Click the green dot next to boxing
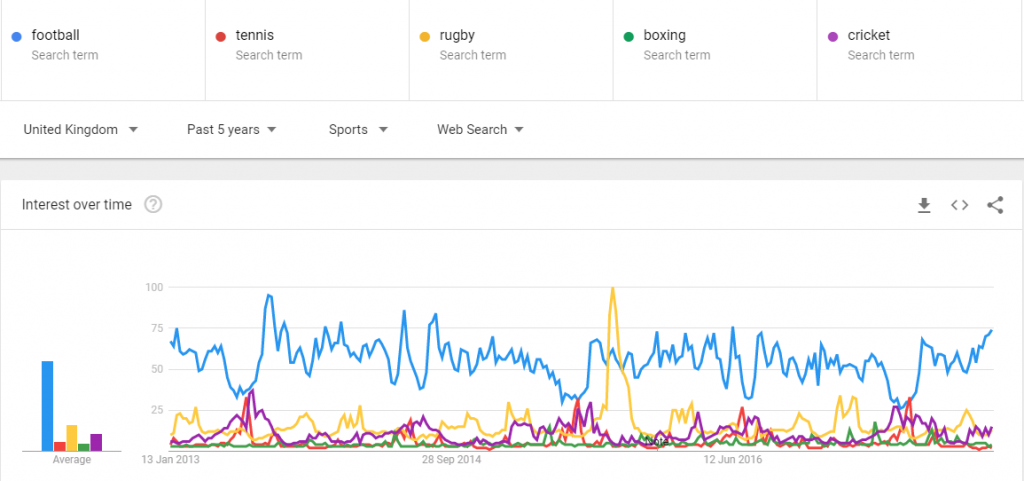Viewport: 1024px width, 481px height. [628, 36]
